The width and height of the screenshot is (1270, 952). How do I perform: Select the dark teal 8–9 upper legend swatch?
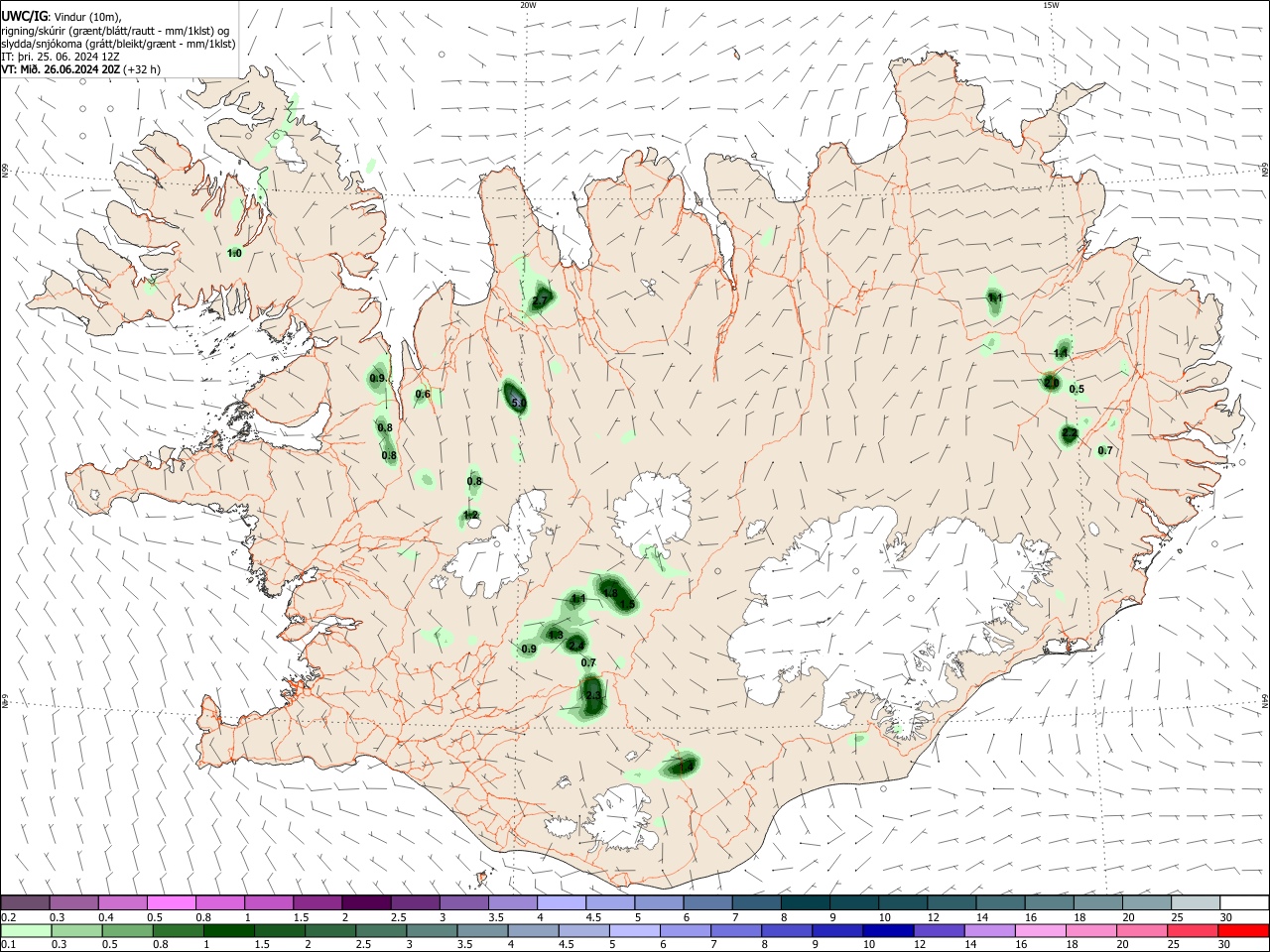805,903
